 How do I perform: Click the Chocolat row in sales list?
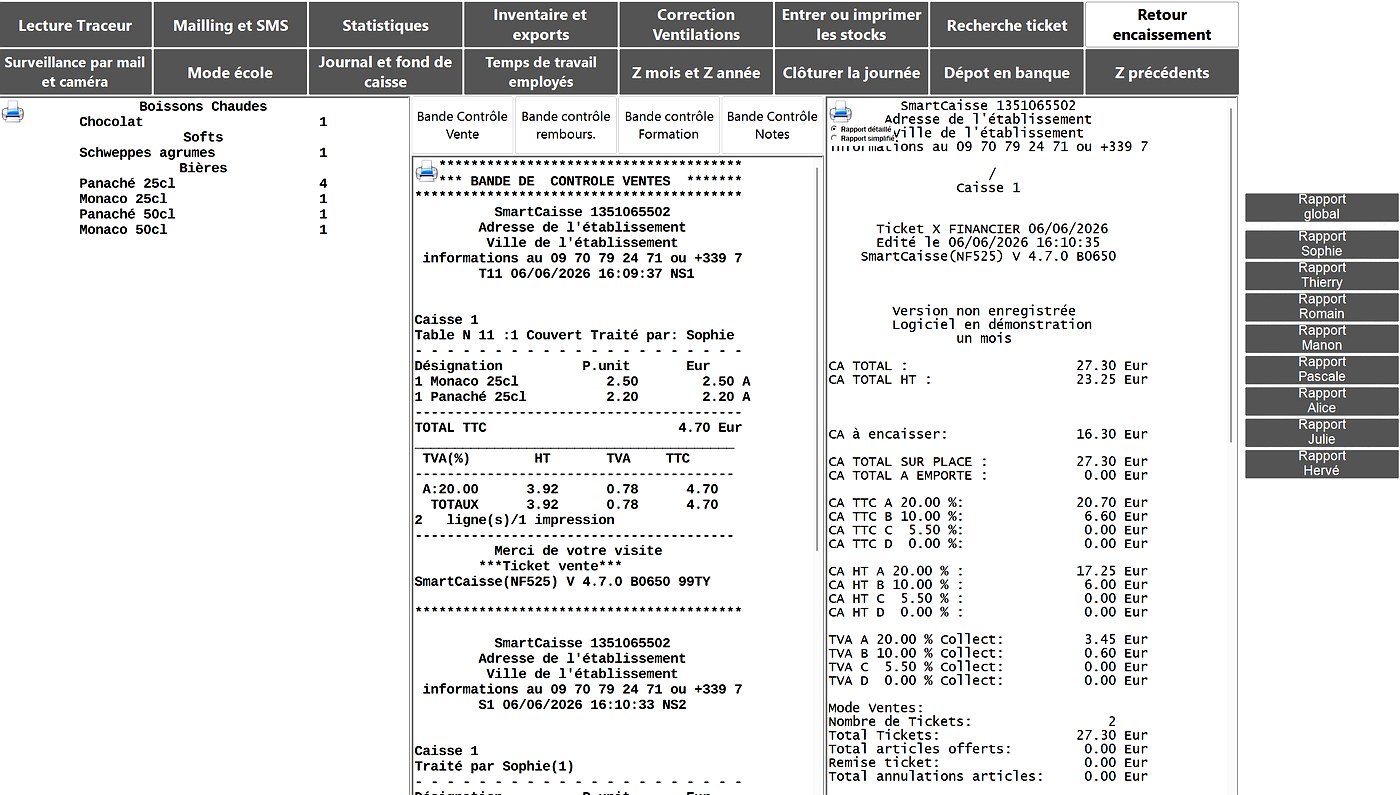click(203, 122)
